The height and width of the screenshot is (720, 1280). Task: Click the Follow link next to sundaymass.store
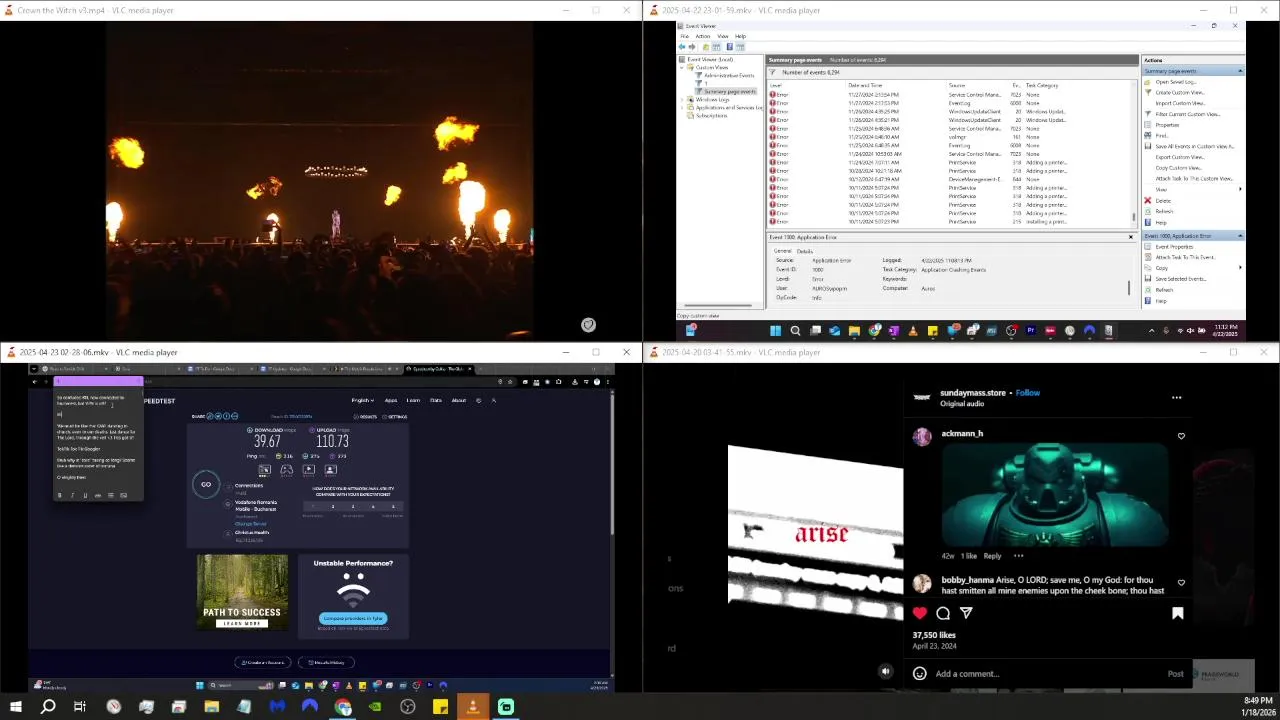click(1028, 393)
